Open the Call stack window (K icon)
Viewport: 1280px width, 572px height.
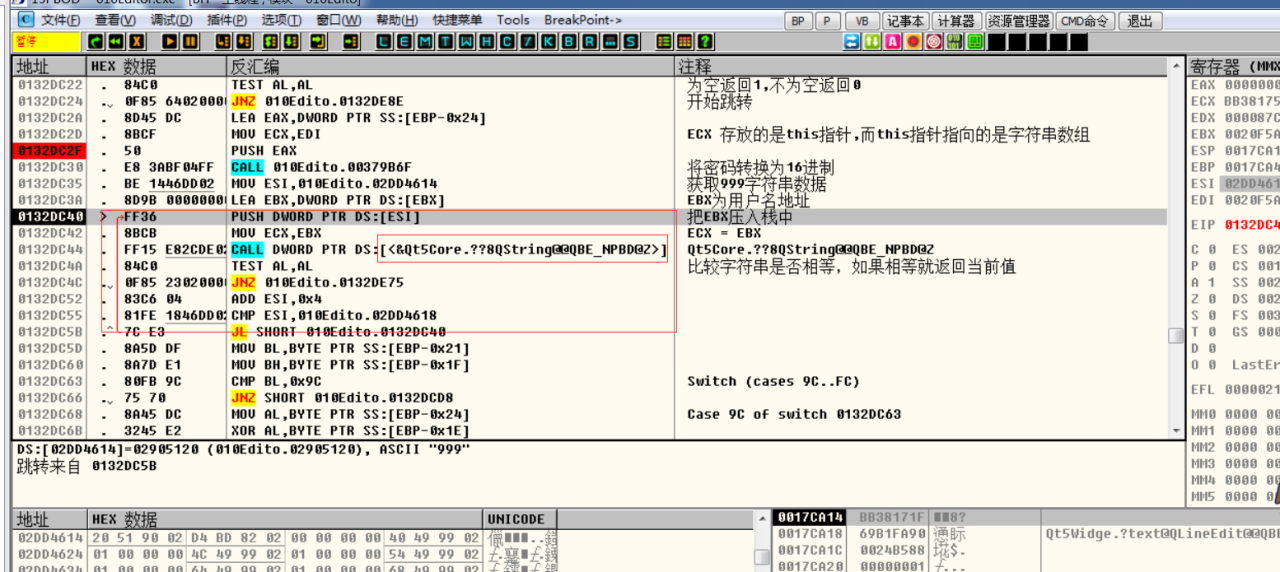[547, 42]
